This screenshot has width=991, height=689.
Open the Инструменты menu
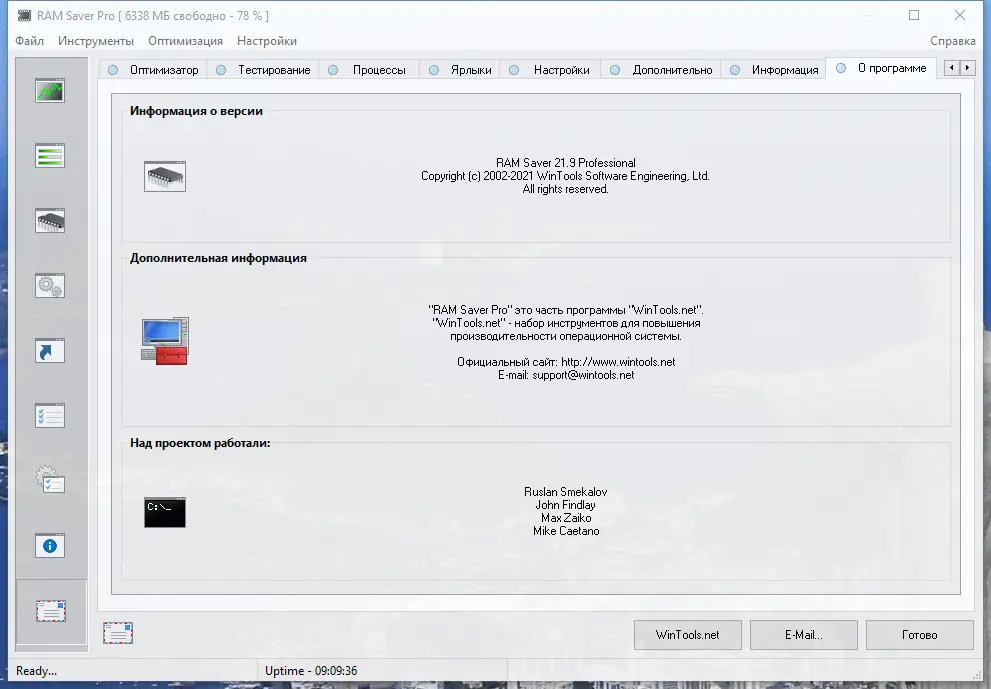click(96, 41)
